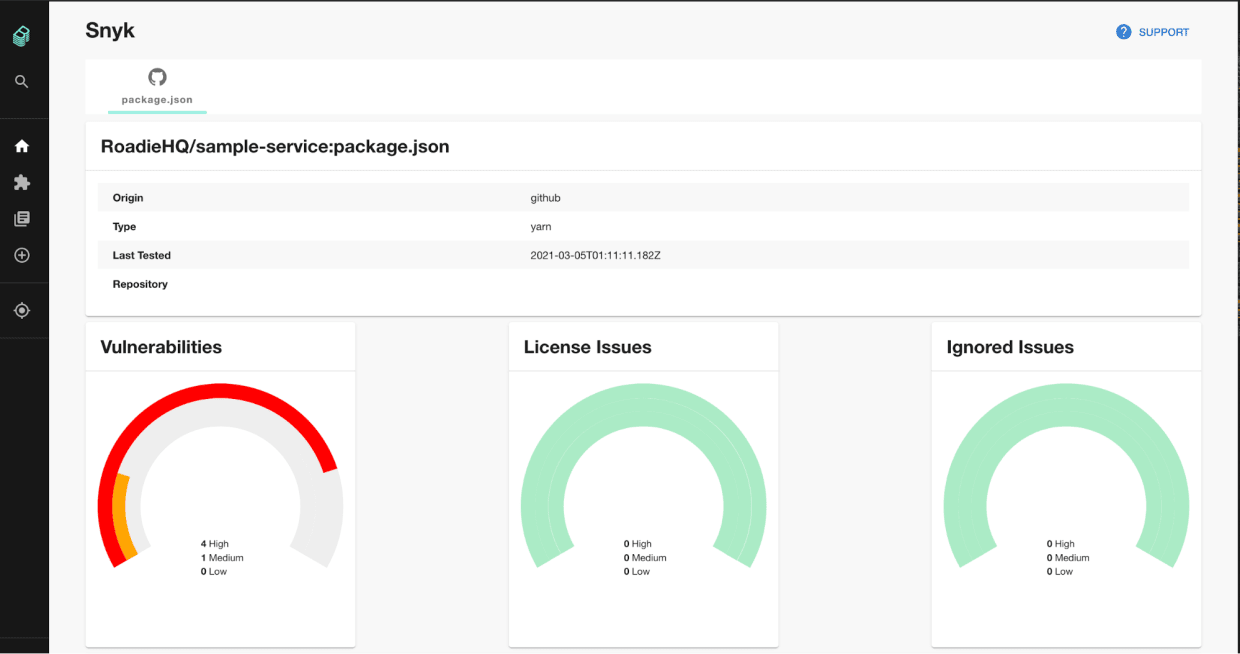Image resolution: width=1240 pixels, height=654 pixels.
Task: Click '0 Low' in Ignored Issues card
Action: [x=1060, y=572]
